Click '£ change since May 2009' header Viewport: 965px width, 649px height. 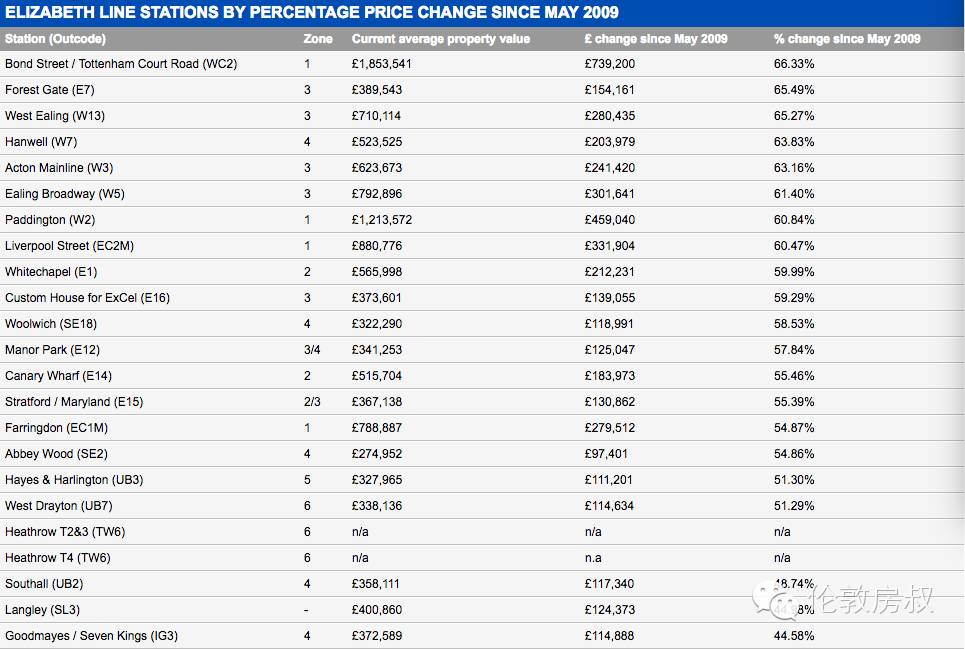(x=656, y=39)
